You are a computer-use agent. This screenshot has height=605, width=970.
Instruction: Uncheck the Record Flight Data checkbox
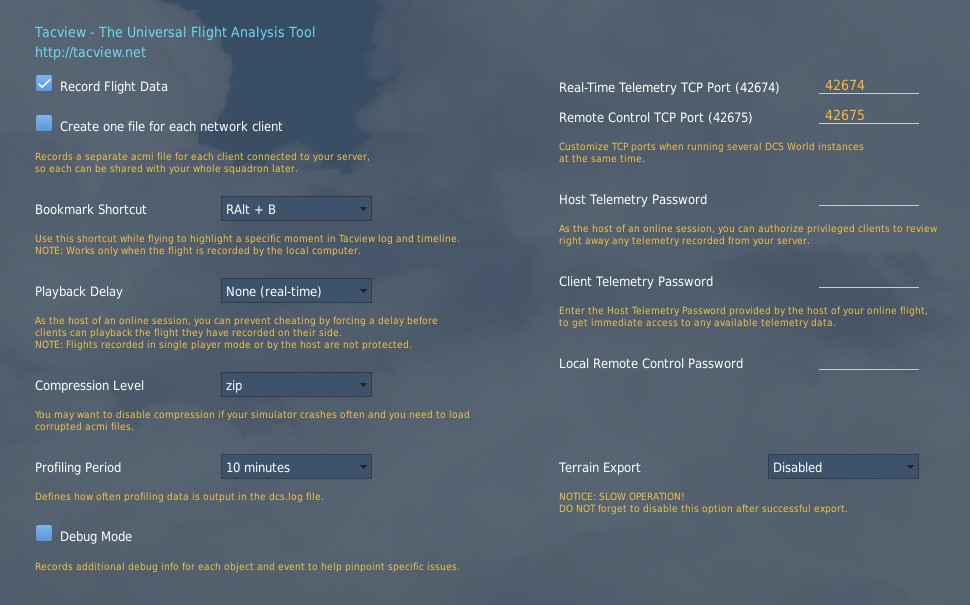tap(44, 84)
